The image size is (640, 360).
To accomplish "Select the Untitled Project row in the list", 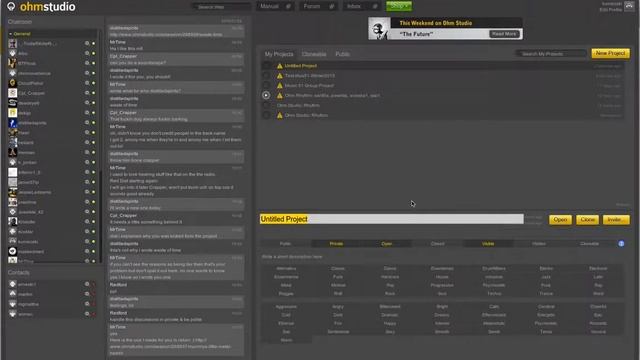I will pos(442,66).
